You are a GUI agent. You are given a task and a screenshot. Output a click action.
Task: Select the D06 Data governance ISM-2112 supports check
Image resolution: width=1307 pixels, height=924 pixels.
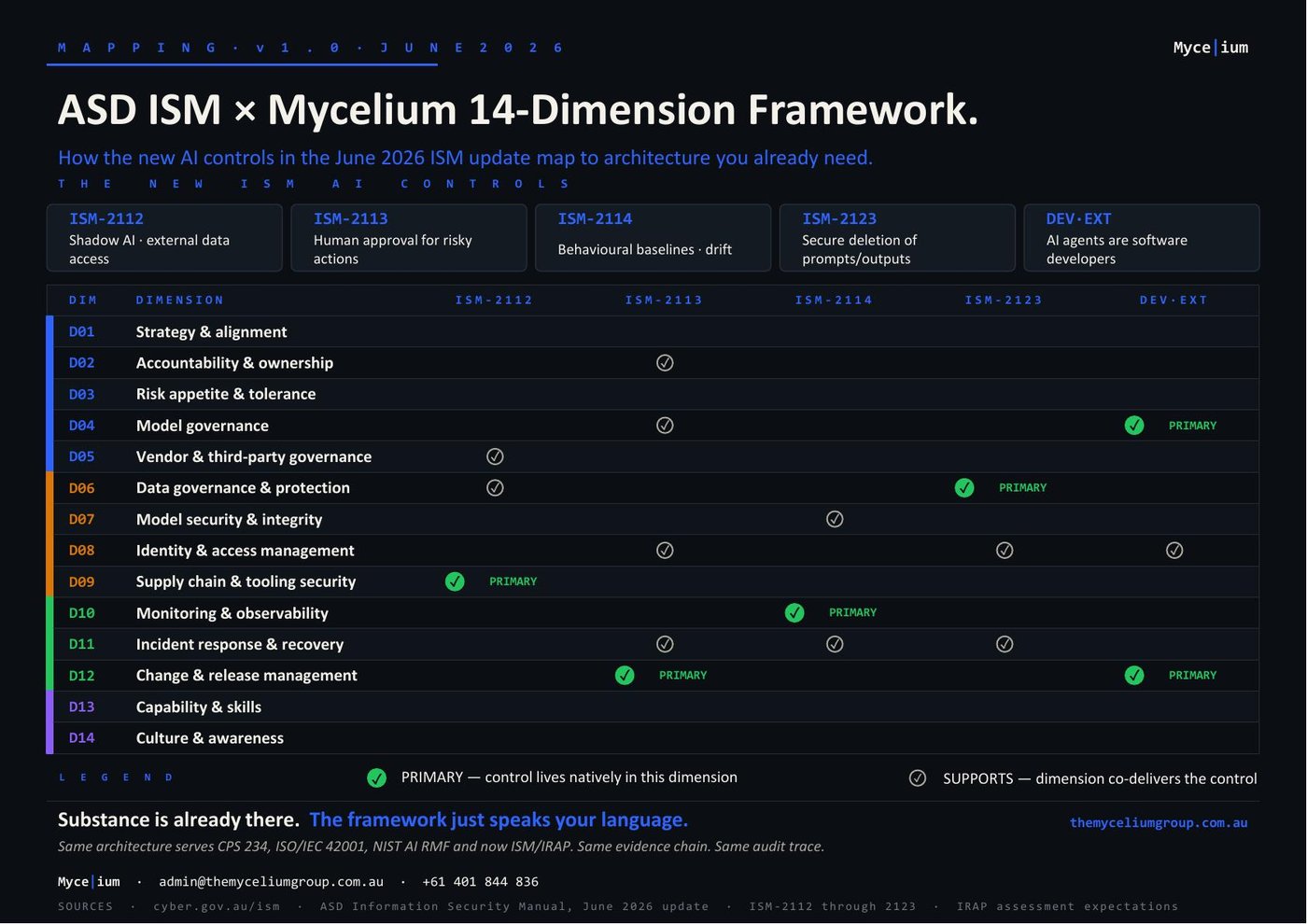click(495, 488)
